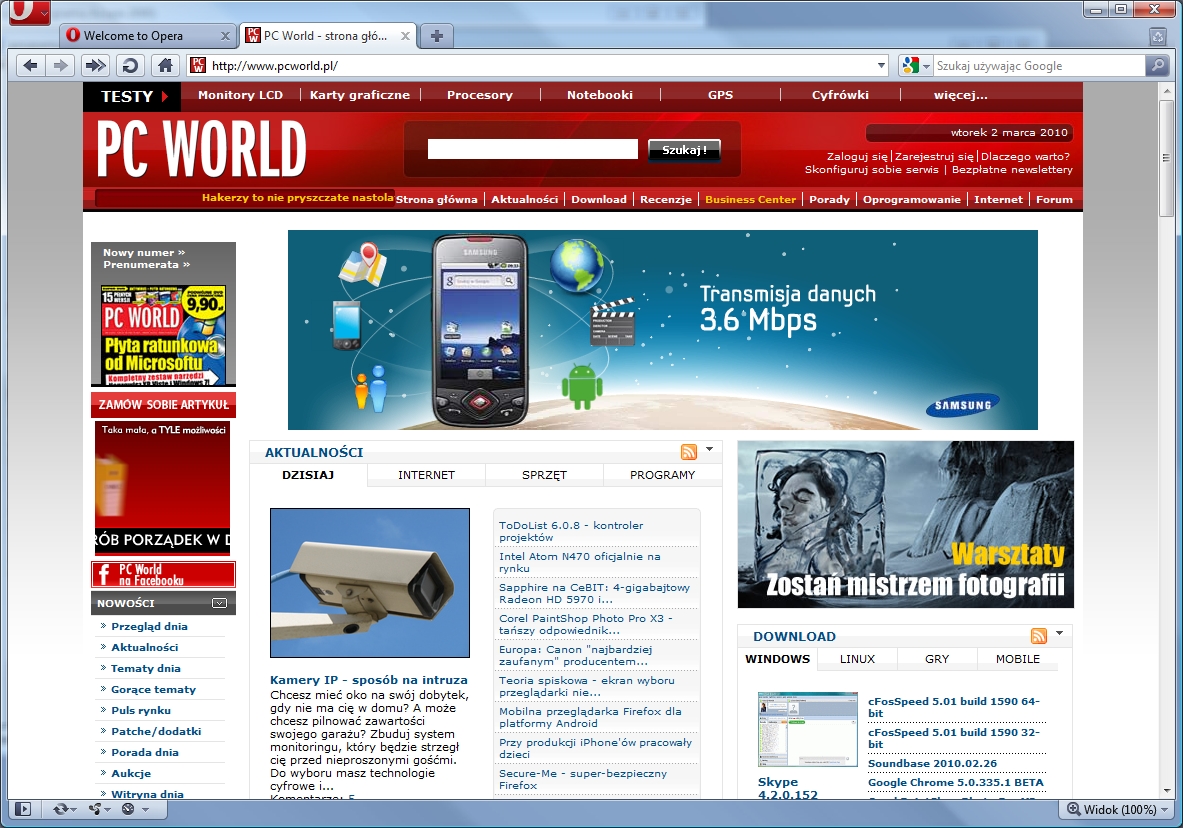
Task: Select the INTERNET news tab
Action: tap(426, 475)
